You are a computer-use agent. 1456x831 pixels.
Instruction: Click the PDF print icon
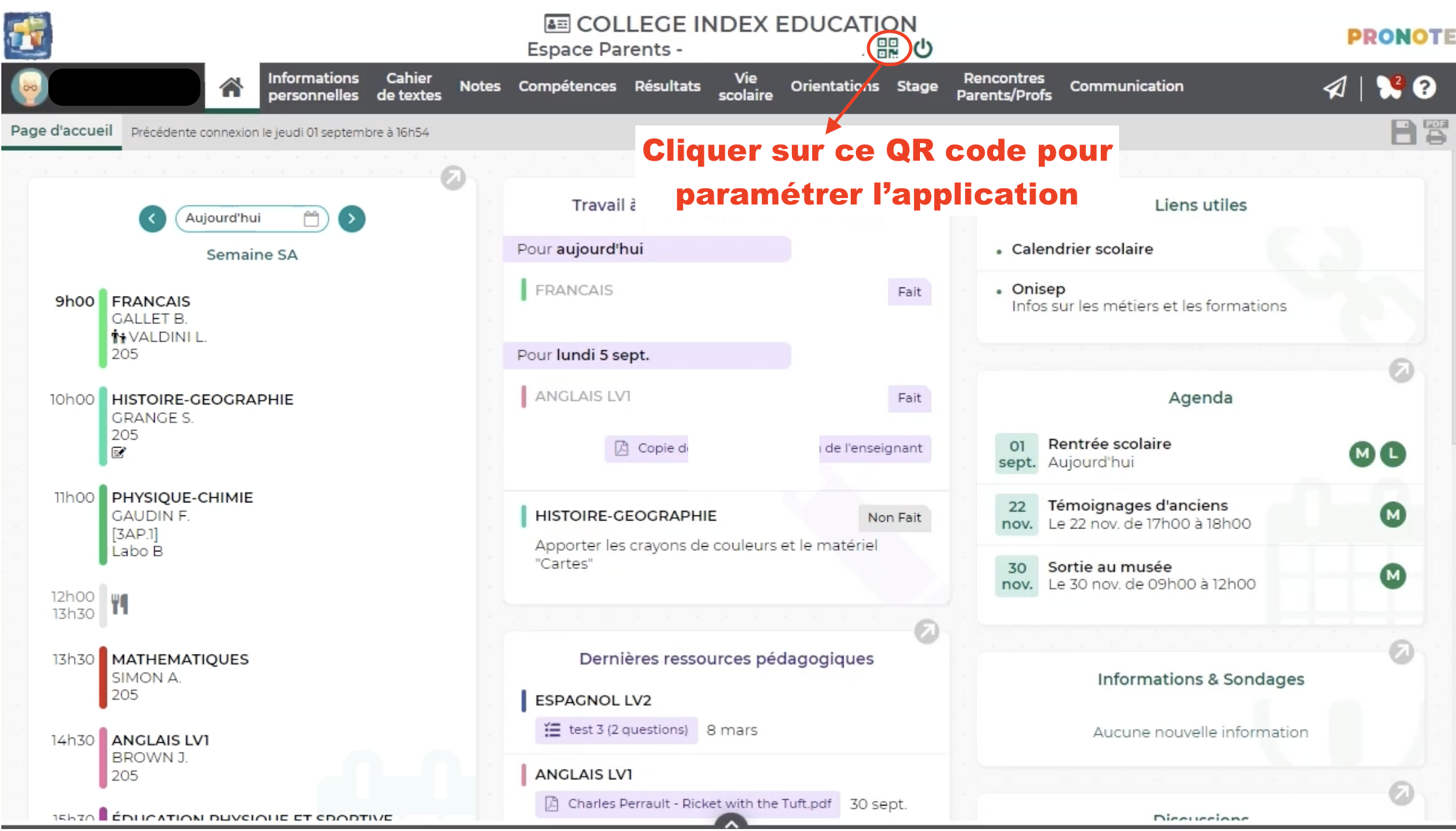point(1436,132)
